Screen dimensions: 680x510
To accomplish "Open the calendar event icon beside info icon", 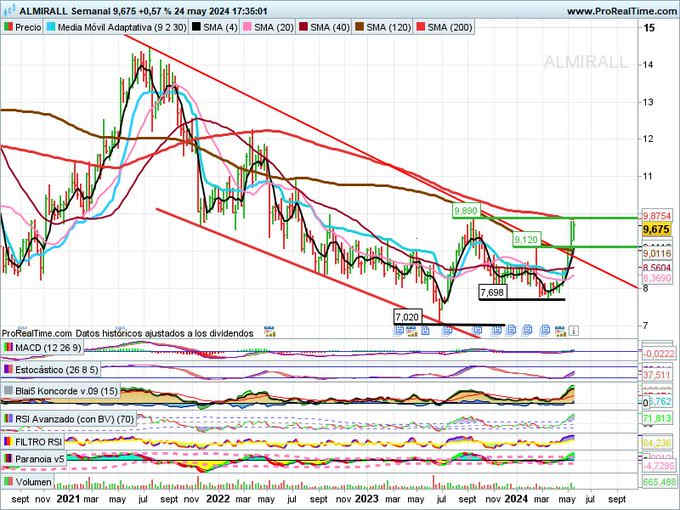I will 561,331.
